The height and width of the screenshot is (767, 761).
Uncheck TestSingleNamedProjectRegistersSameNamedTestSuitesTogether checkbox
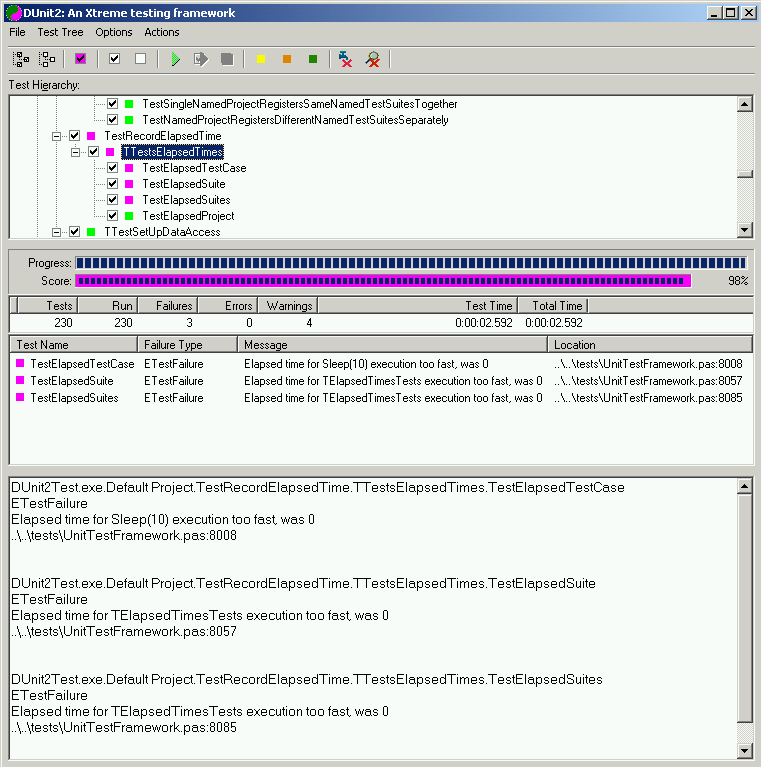[x=112, y=104]
